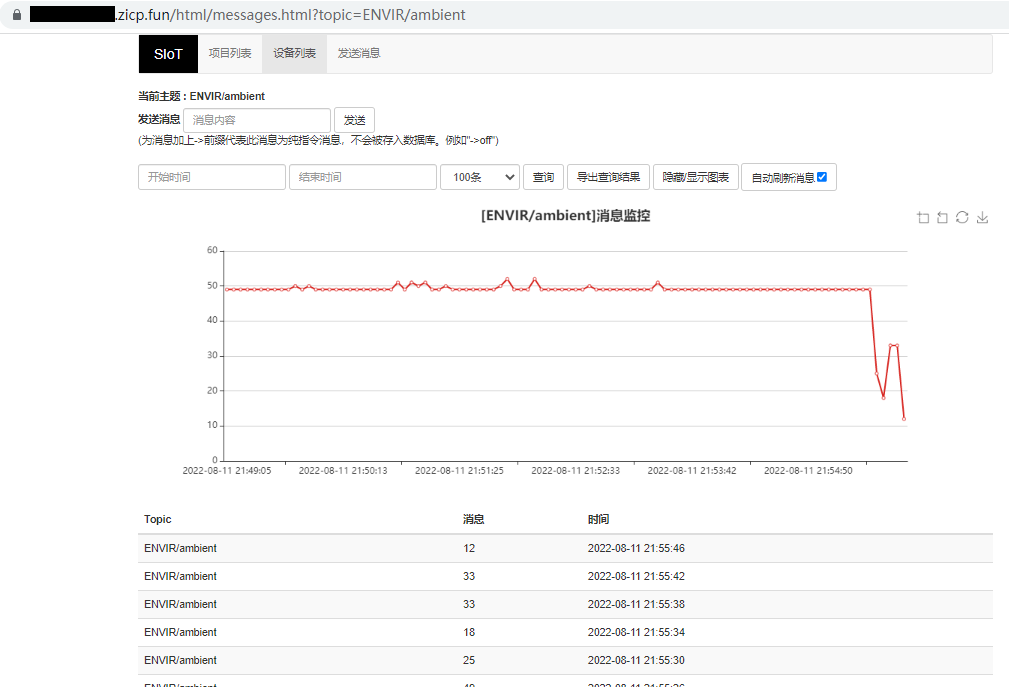Download chart as image icon
Image resolution: width=1009 pixels, height=687 pixels.
pos(982,217)
